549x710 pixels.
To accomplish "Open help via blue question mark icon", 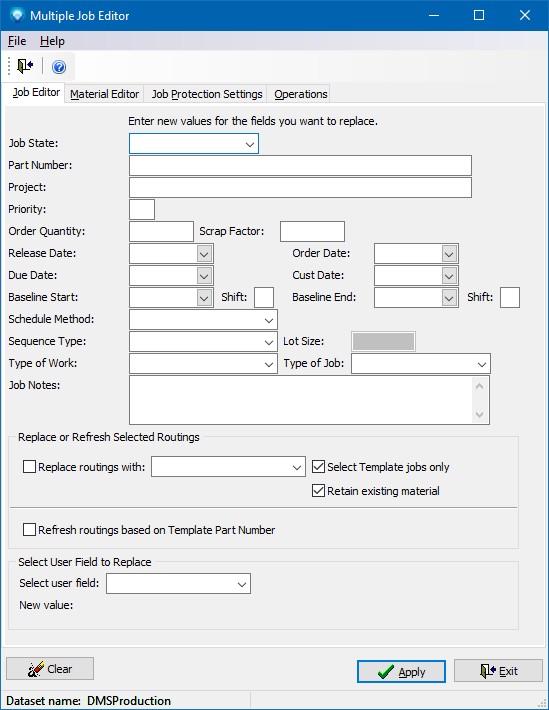I will coord(59,67).
